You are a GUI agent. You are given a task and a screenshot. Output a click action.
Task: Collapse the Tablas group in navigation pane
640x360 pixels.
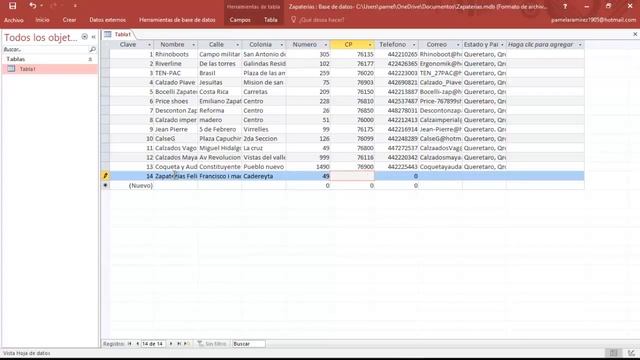(x=90, y=59)
